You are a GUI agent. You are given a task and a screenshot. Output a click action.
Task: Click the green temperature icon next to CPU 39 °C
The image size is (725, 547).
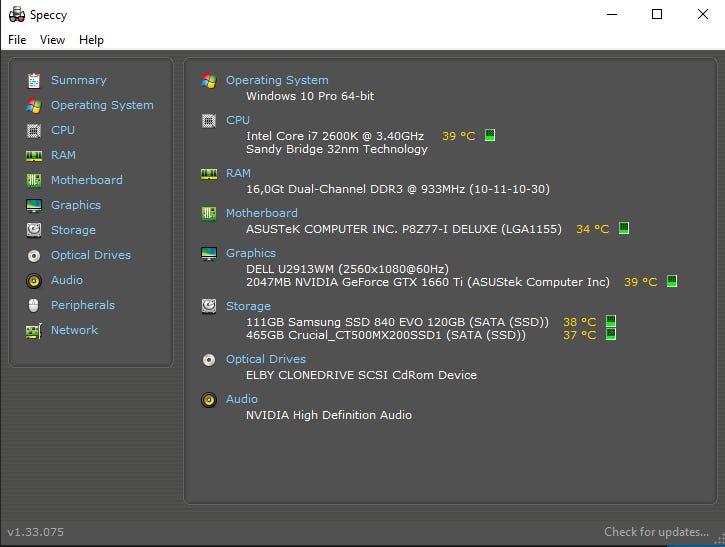coord(490,135)
